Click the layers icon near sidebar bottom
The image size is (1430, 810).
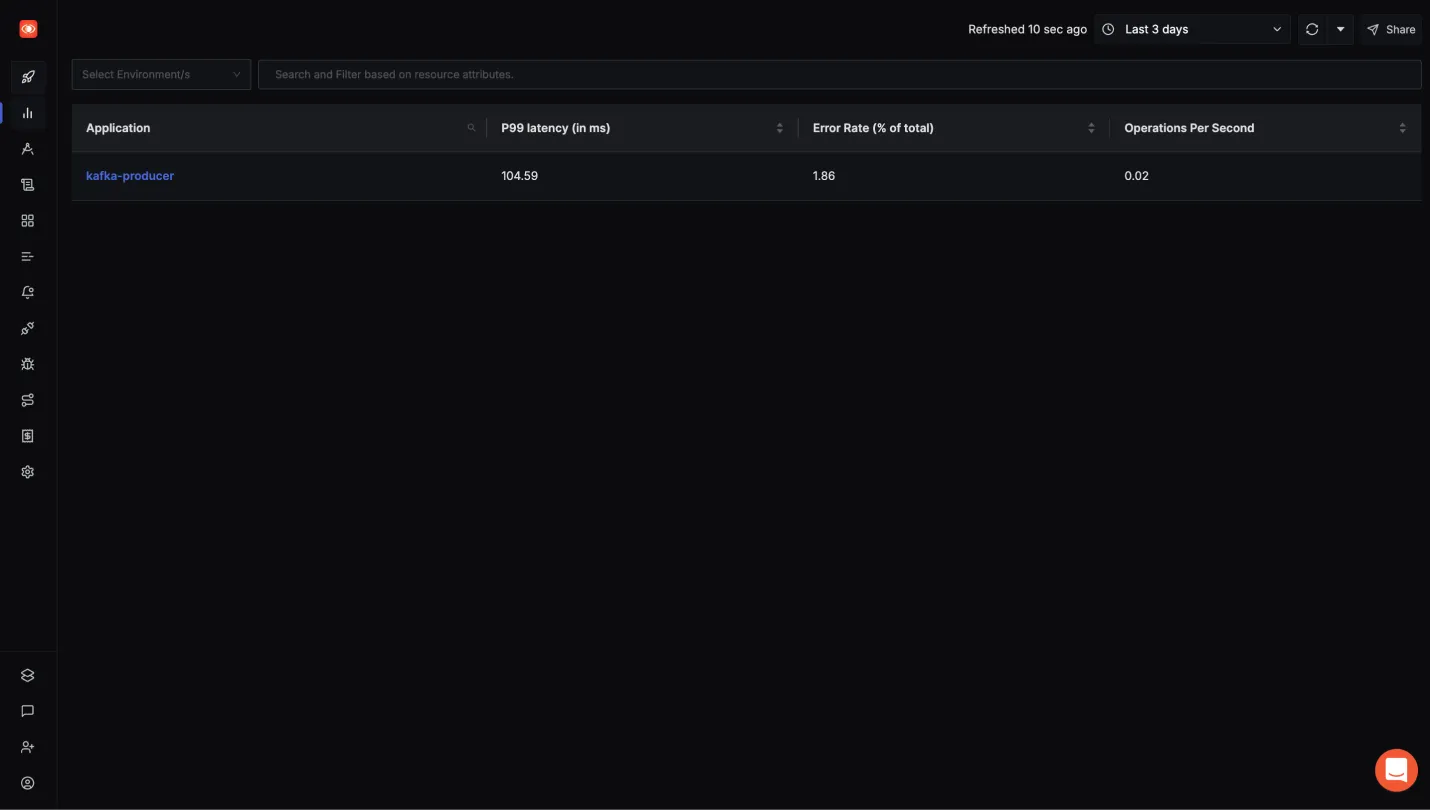pyautogui.click(x=28, y=675)
